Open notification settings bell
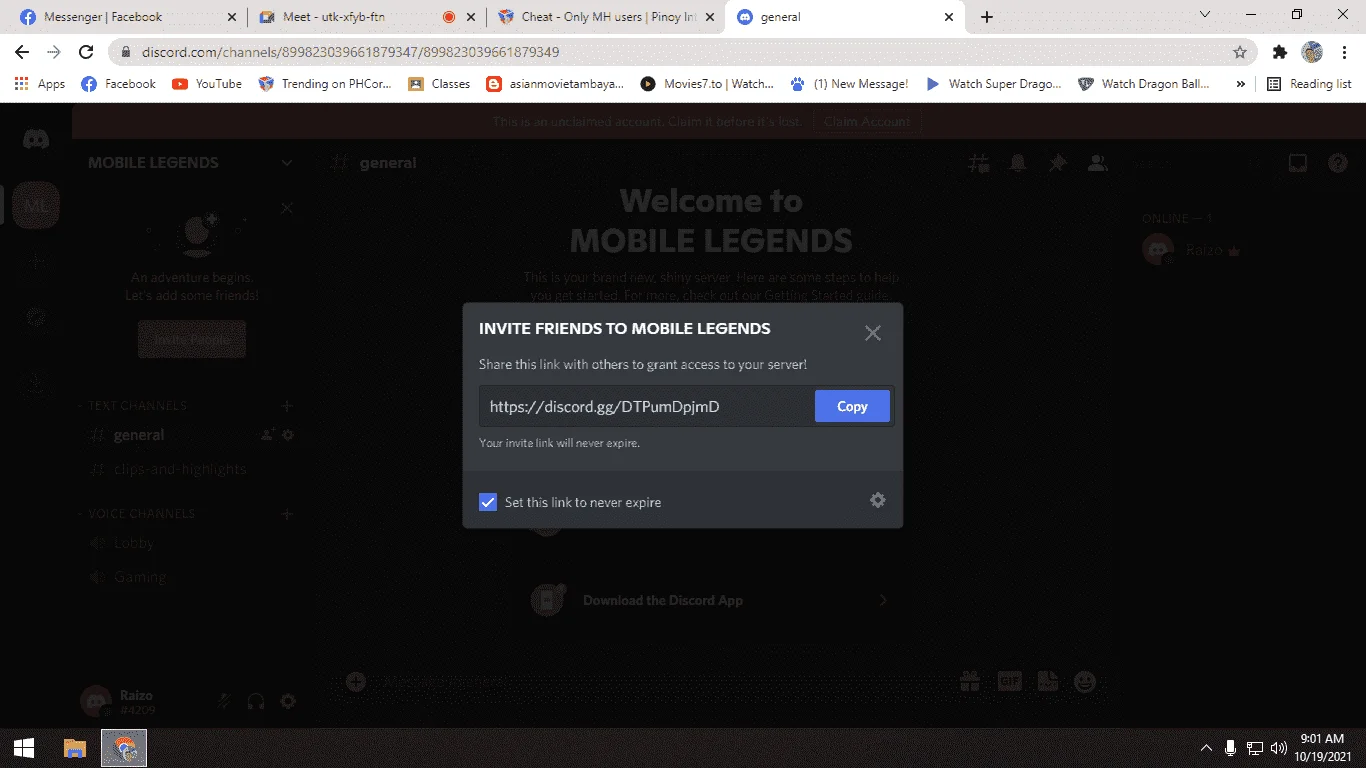The width and height of the screenshot is (1366, 768). tap(1018, 163)
